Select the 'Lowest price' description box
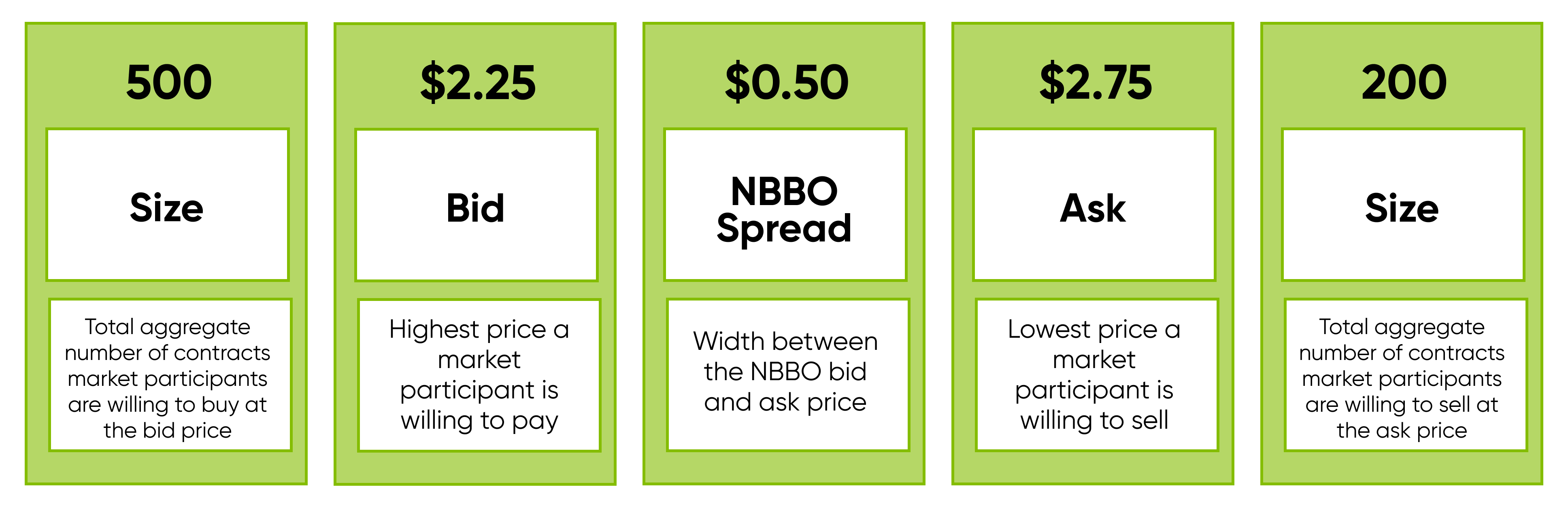The height and width of the screenshot is (508, 1568). (1096, 375)
